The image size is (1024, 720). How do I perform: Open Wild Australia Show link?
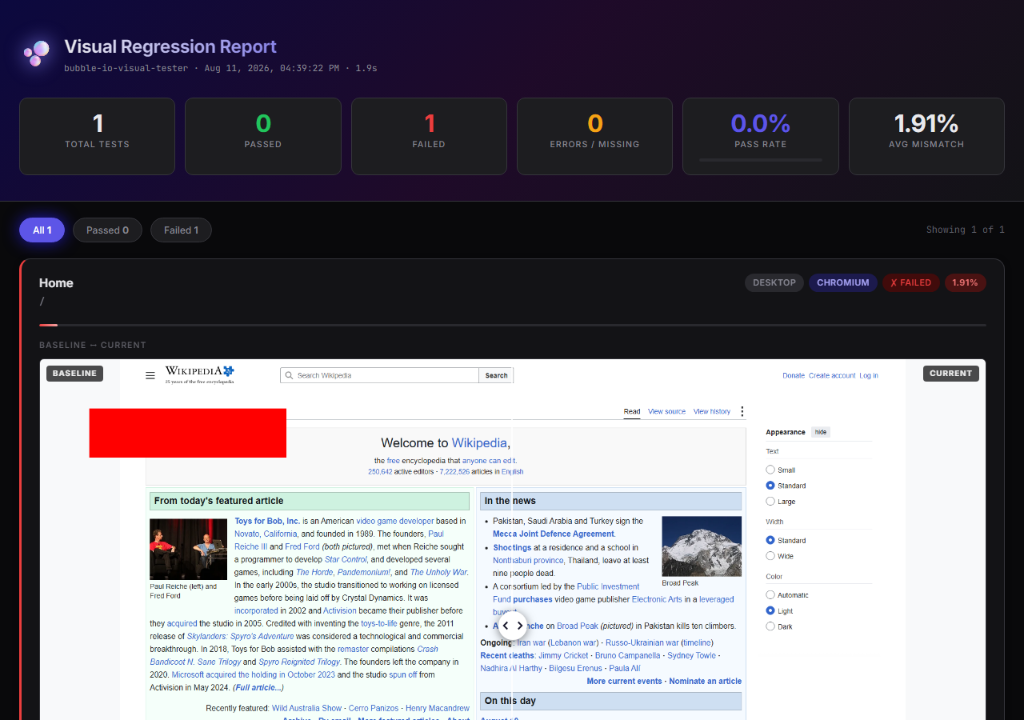click(307, 708)
